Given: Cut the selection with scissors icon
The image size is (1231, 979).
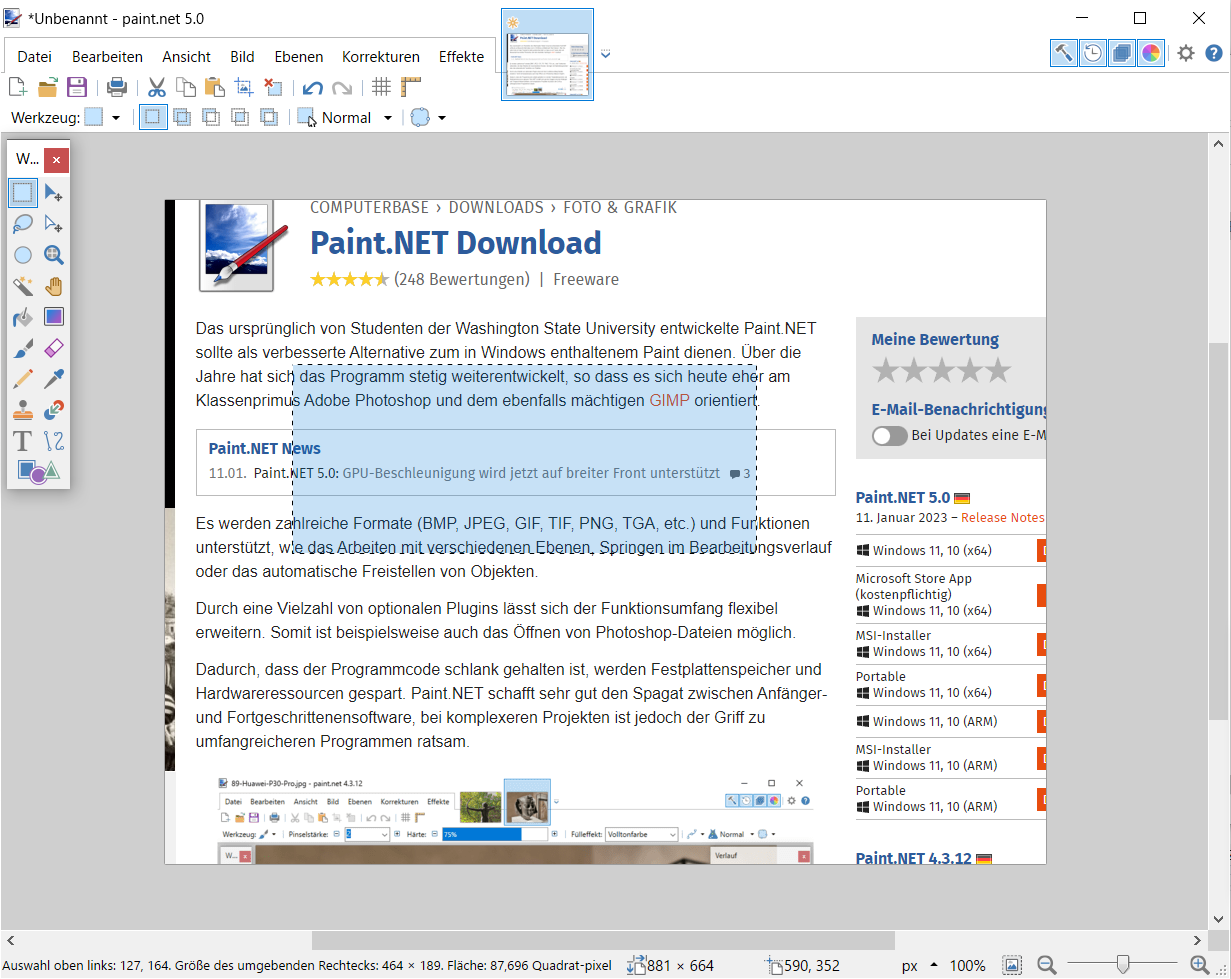Looking at the screenshot, I should (x=157, y=87).
